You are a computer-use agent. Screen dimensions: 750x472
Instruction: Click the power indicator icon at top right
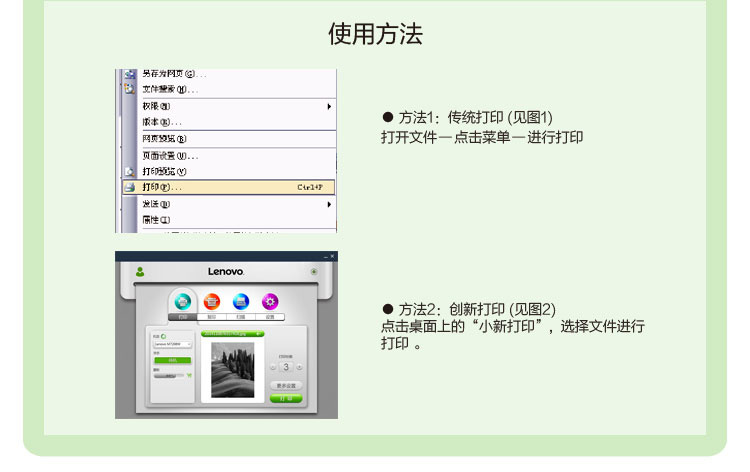314,271
